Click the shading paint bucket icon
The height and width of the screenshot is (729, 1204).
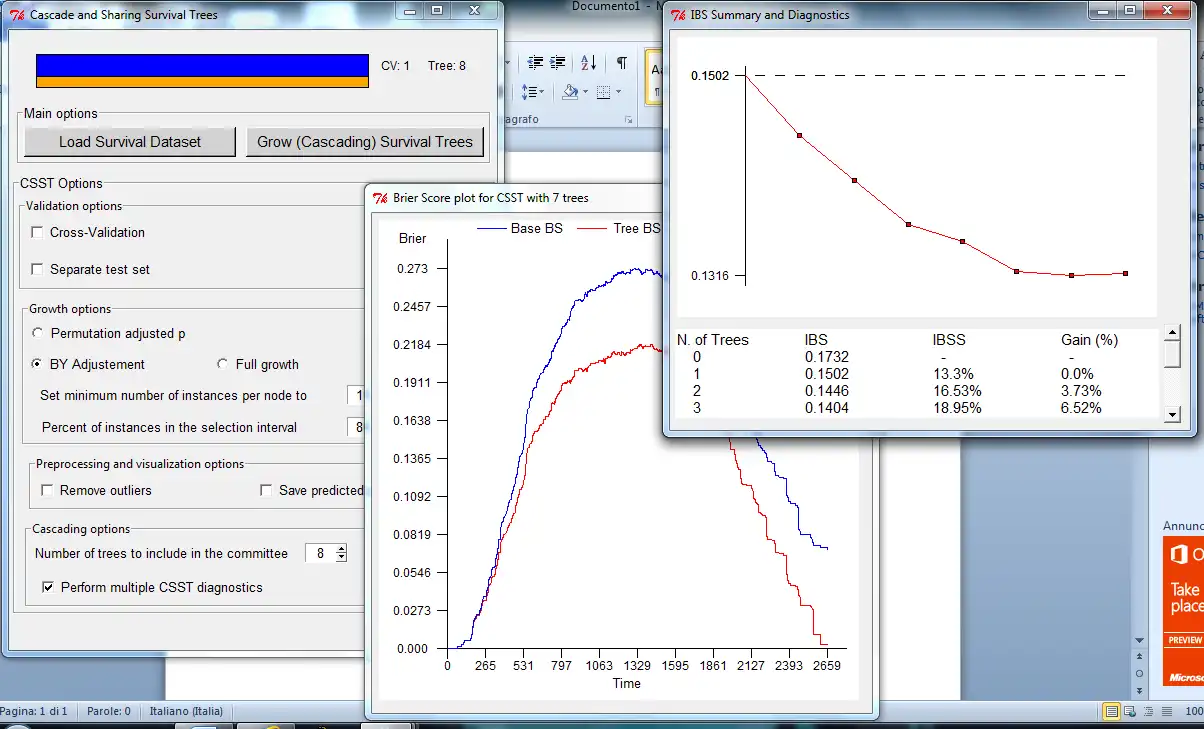pyautogui.click(x=569, y=92)
